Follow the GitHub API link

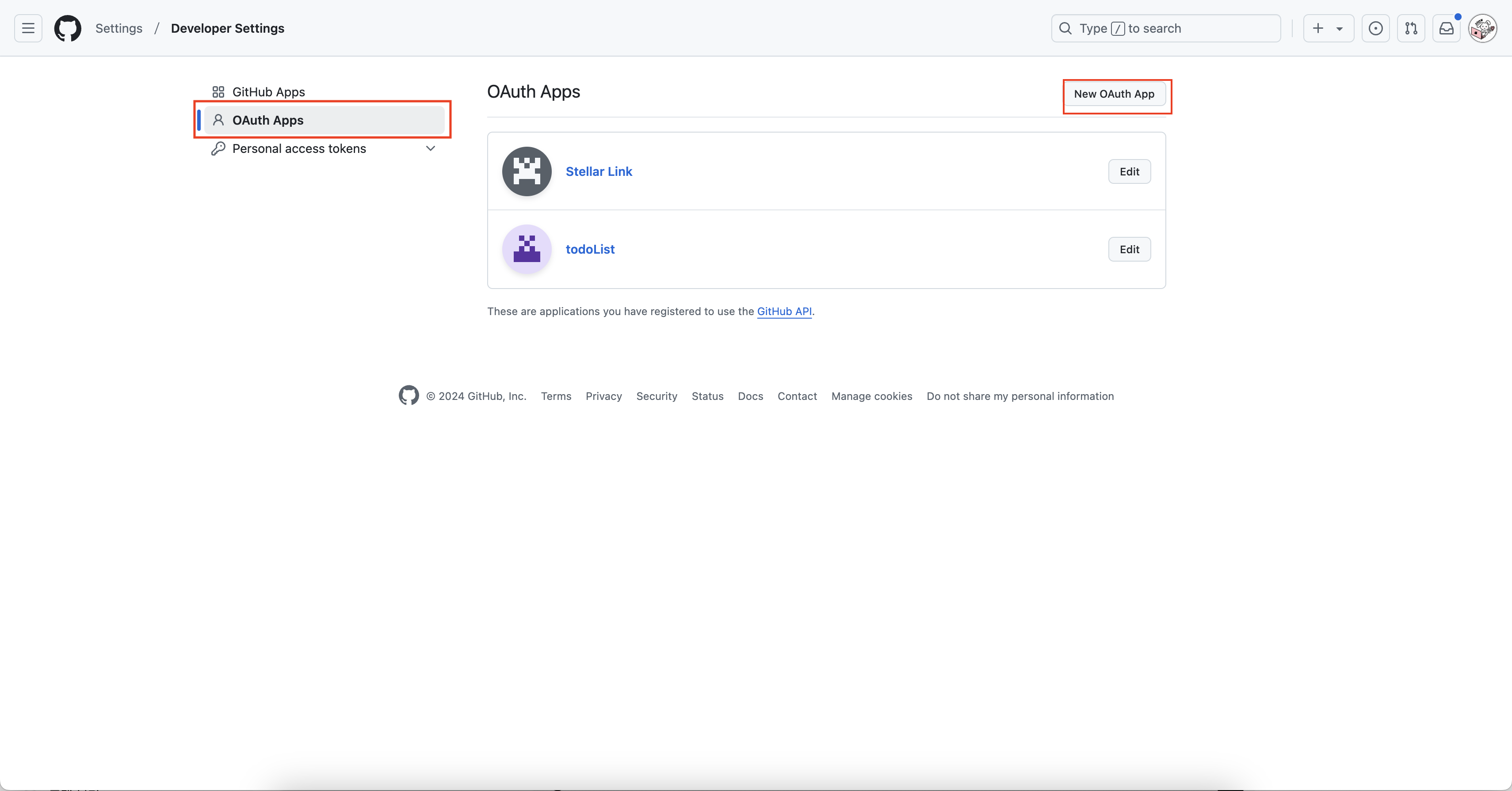[784, 312]
